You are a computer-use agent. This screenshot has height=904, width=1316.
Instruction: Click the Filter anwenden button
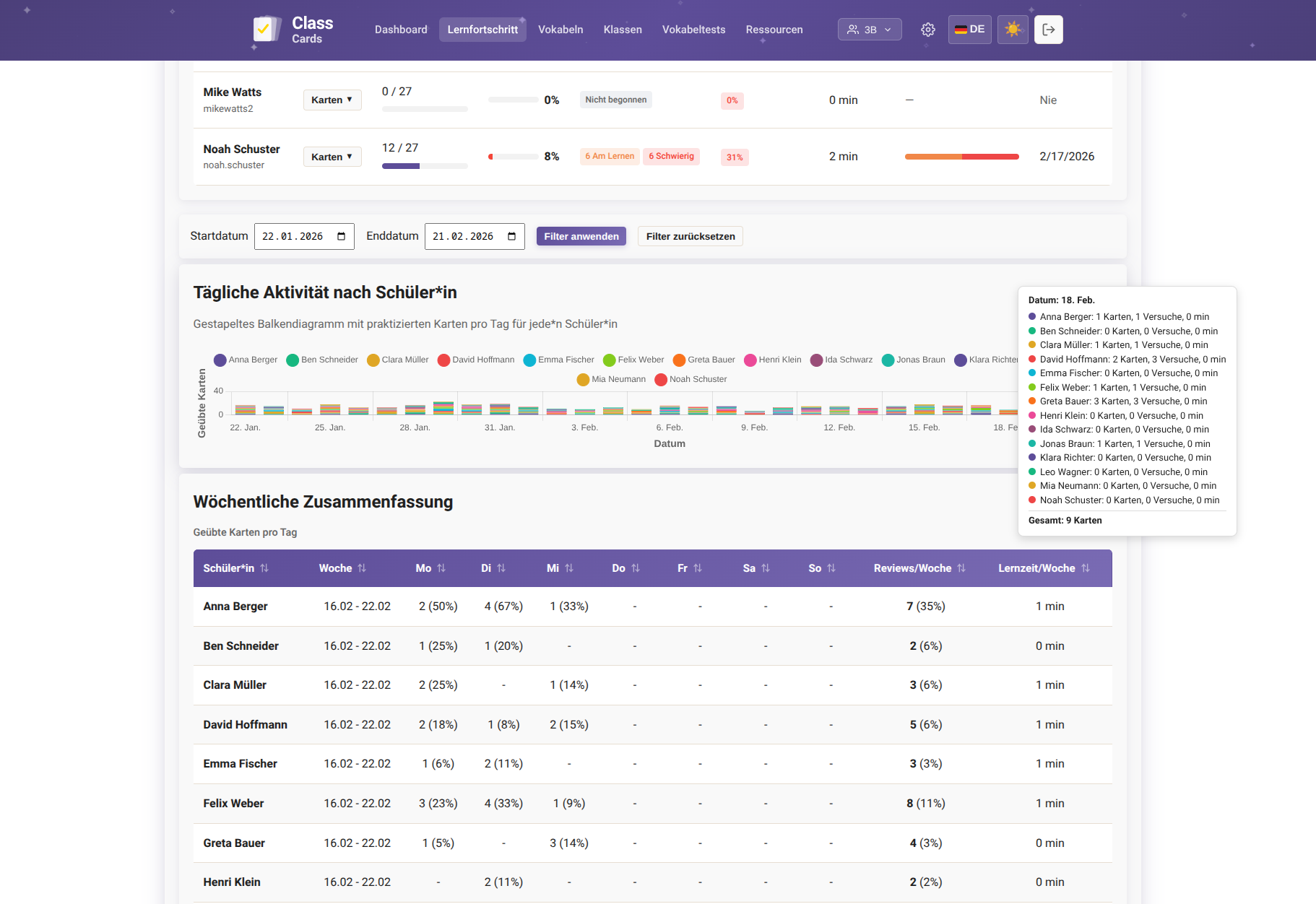pyautogui.click(x=581, y=236)
